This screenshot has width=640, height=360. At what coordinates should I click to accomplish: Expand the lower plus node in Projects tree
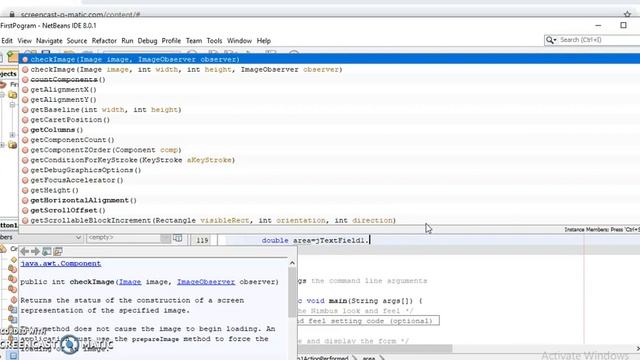point(12,135)
